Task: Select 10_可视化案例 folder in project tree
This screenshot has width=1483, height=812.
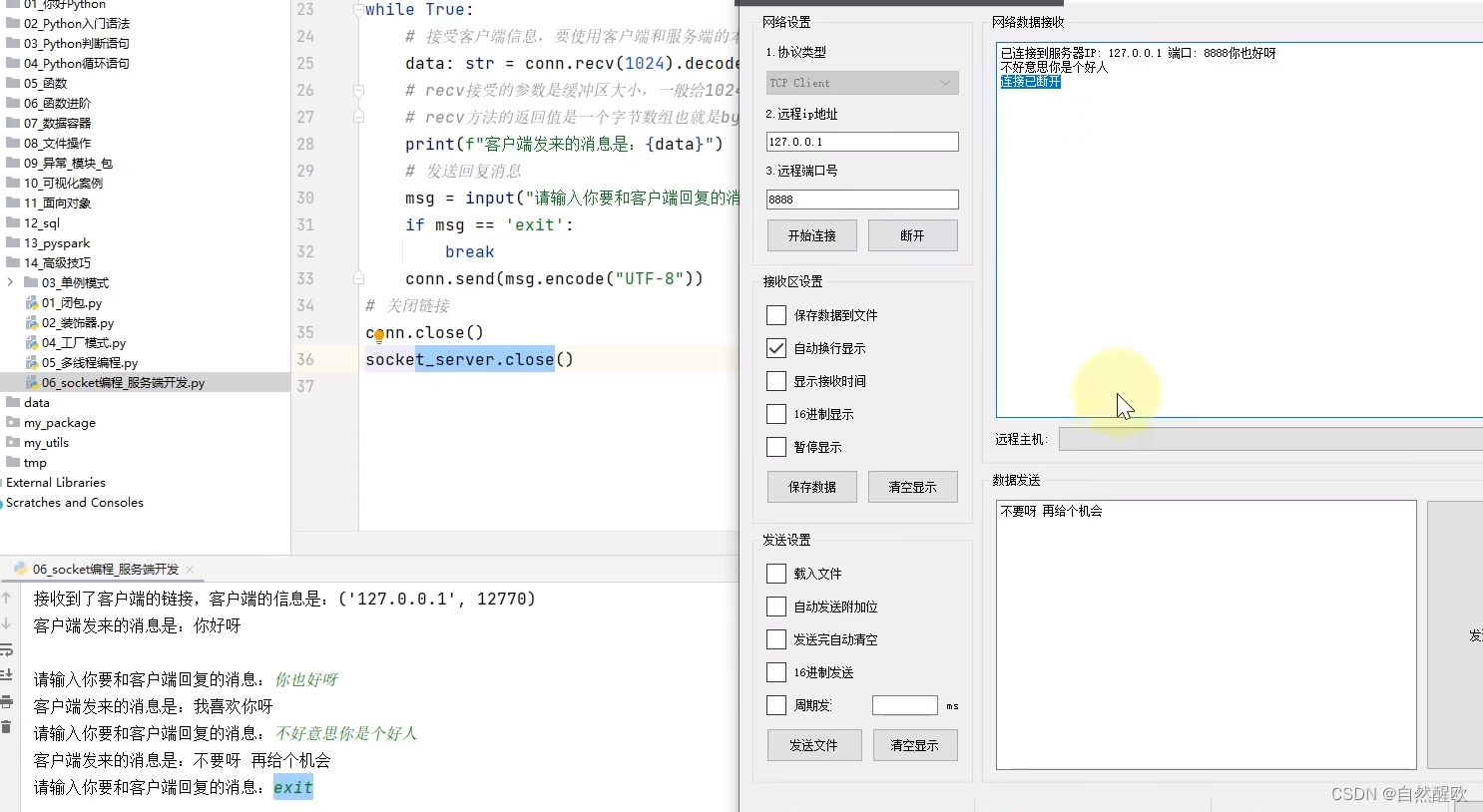Action: click(63, 184)
